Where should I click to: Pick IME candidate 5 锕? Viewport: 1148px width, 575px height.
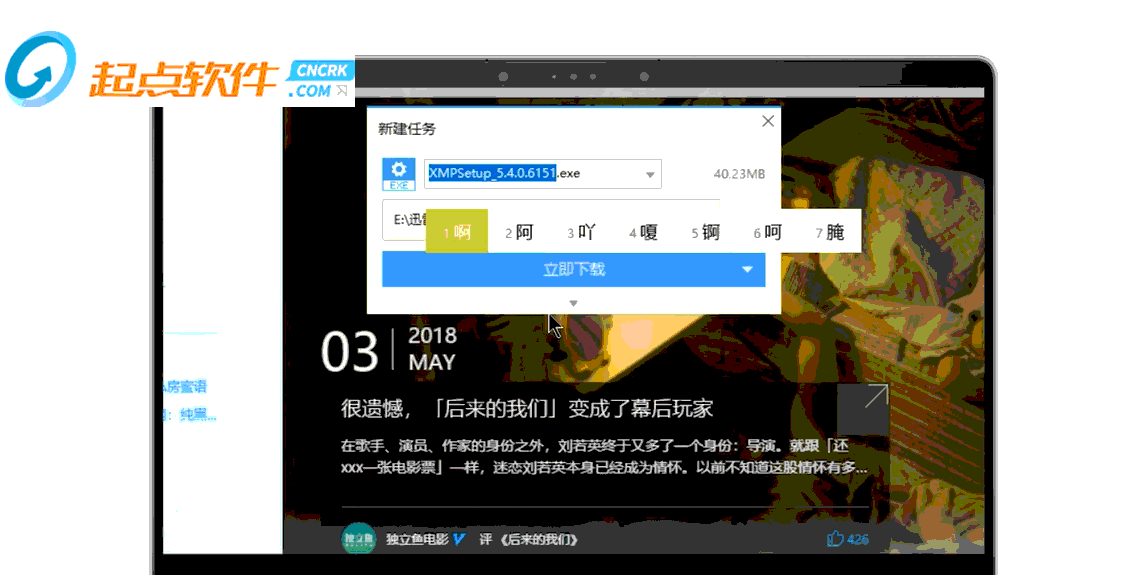pyautogui.click(x=706, y=232)
